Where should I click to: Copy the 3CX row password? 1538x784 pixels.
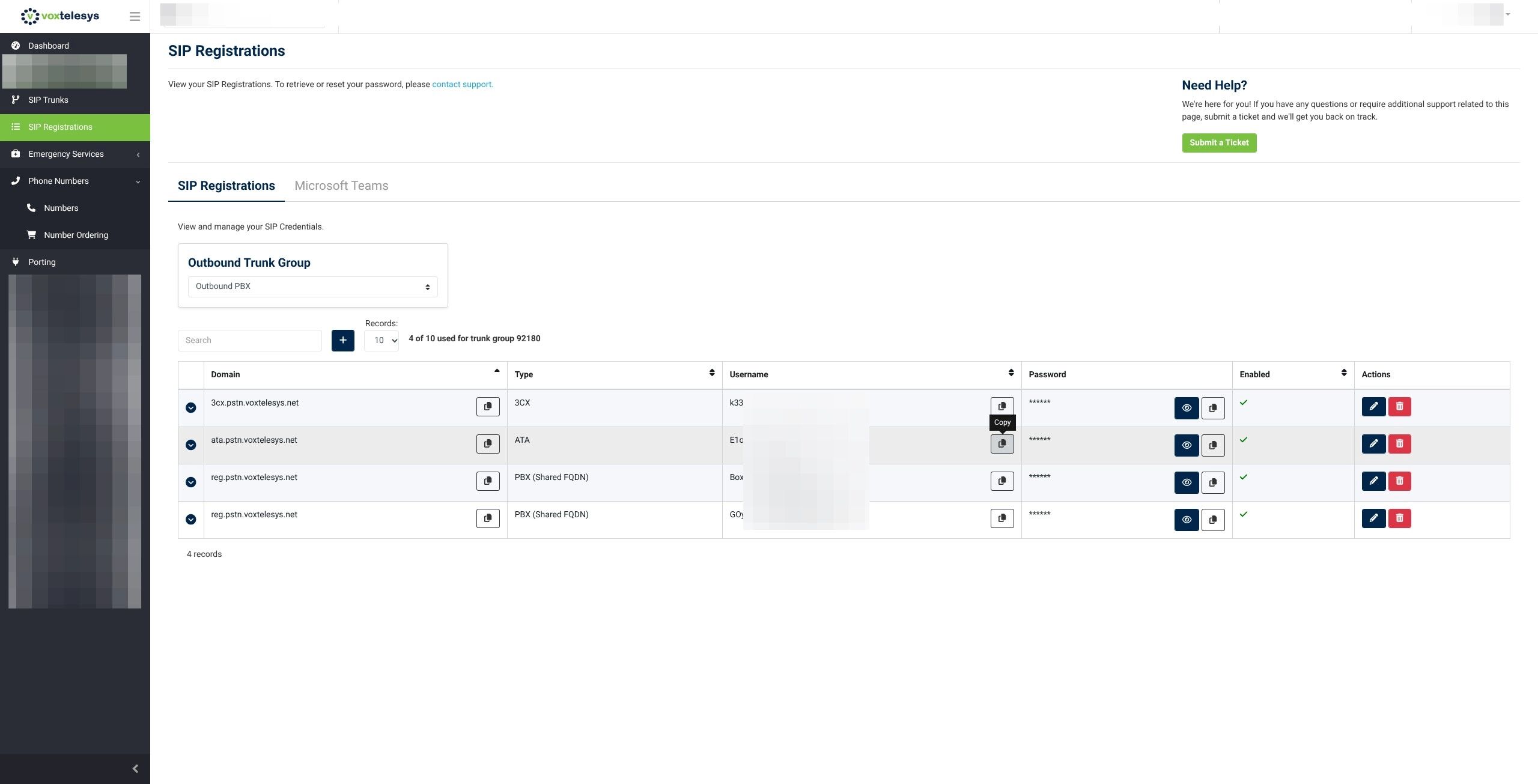[x=1213, y=408]
